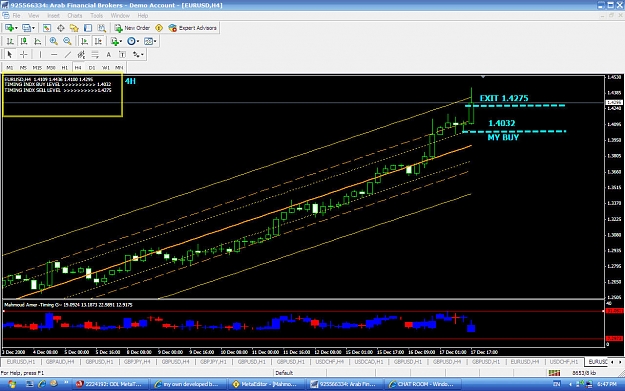
Task: Open the Help menu
Action: coord(143,16)
